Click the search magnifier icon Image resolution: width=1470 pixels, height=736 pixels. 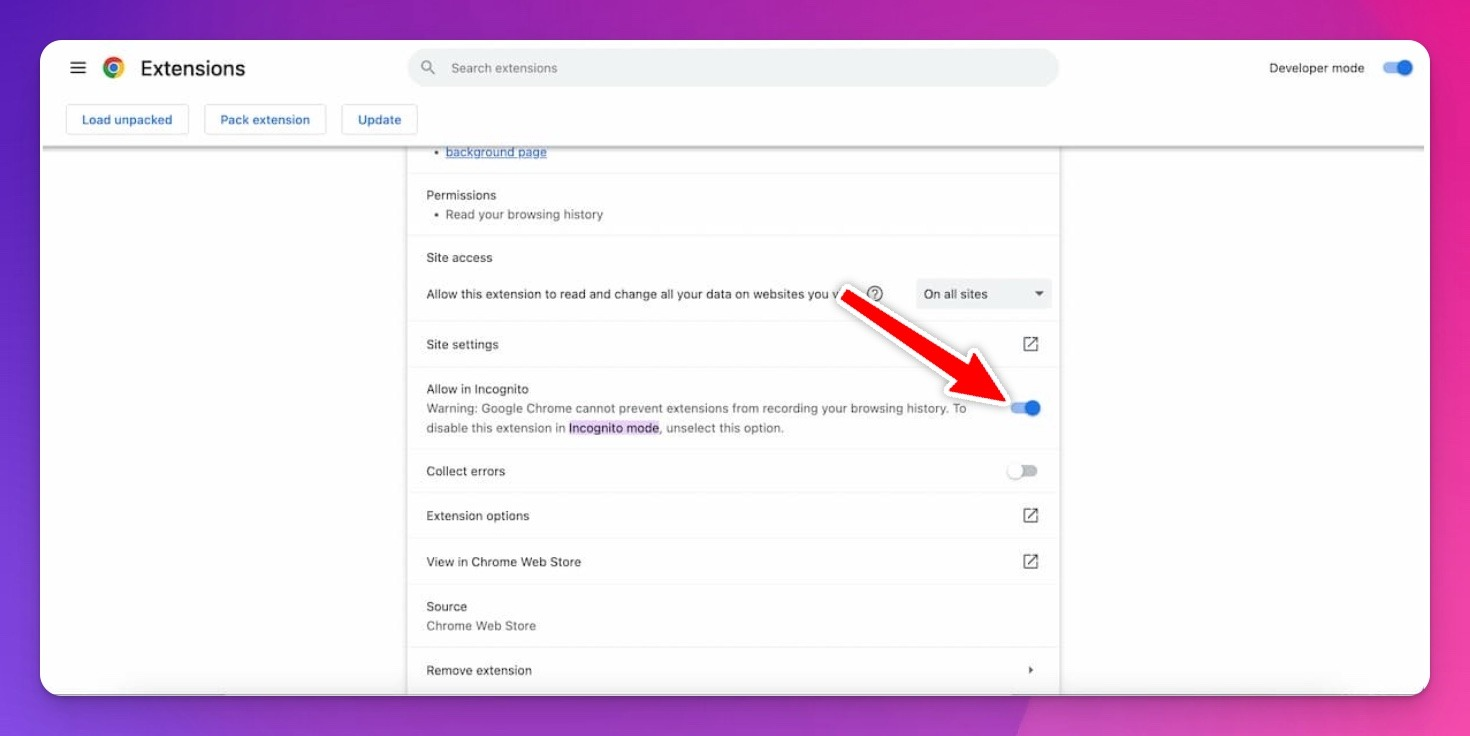pos(428,68)
